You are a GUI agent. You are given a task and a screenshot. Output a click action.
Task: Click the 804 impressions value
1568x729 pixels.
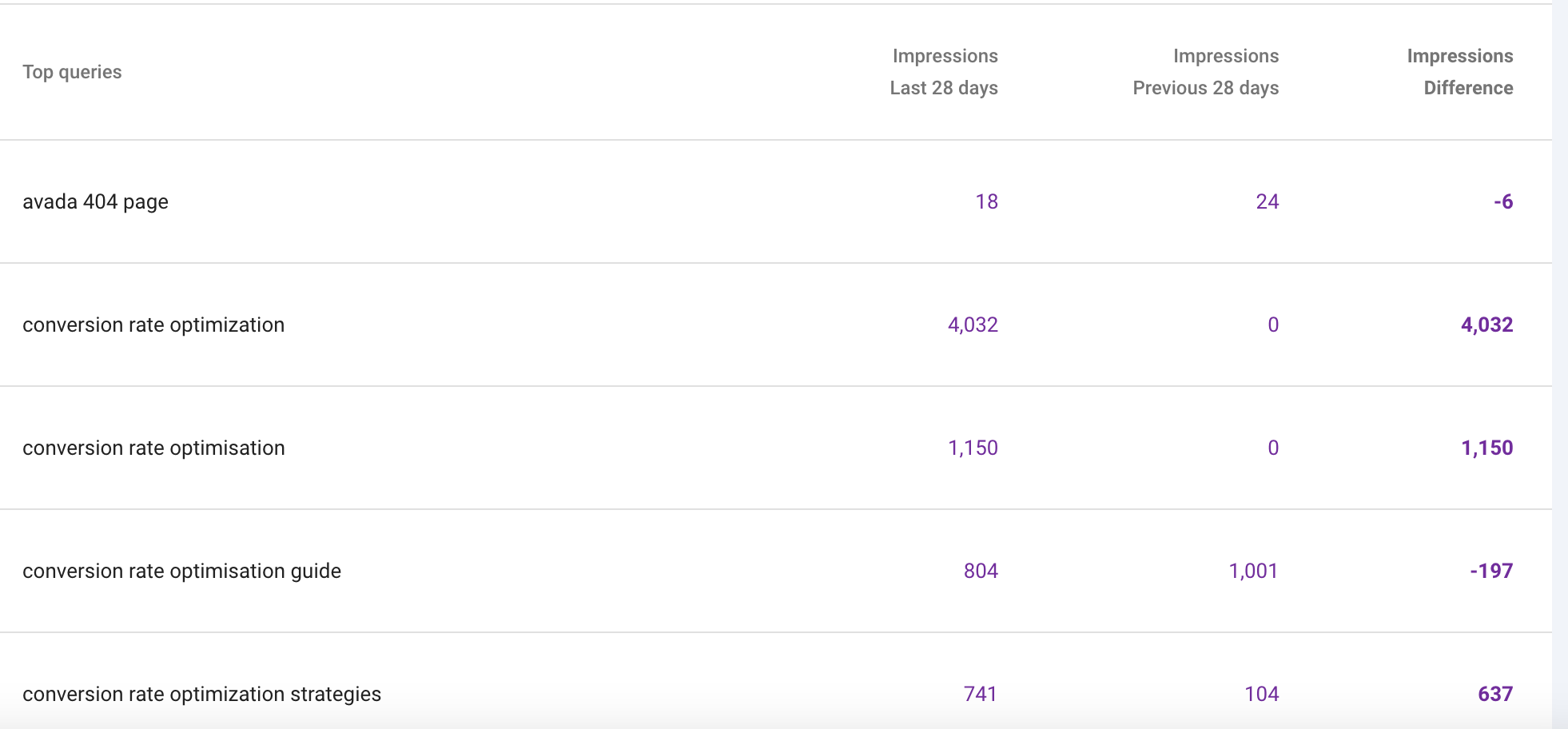981,571
